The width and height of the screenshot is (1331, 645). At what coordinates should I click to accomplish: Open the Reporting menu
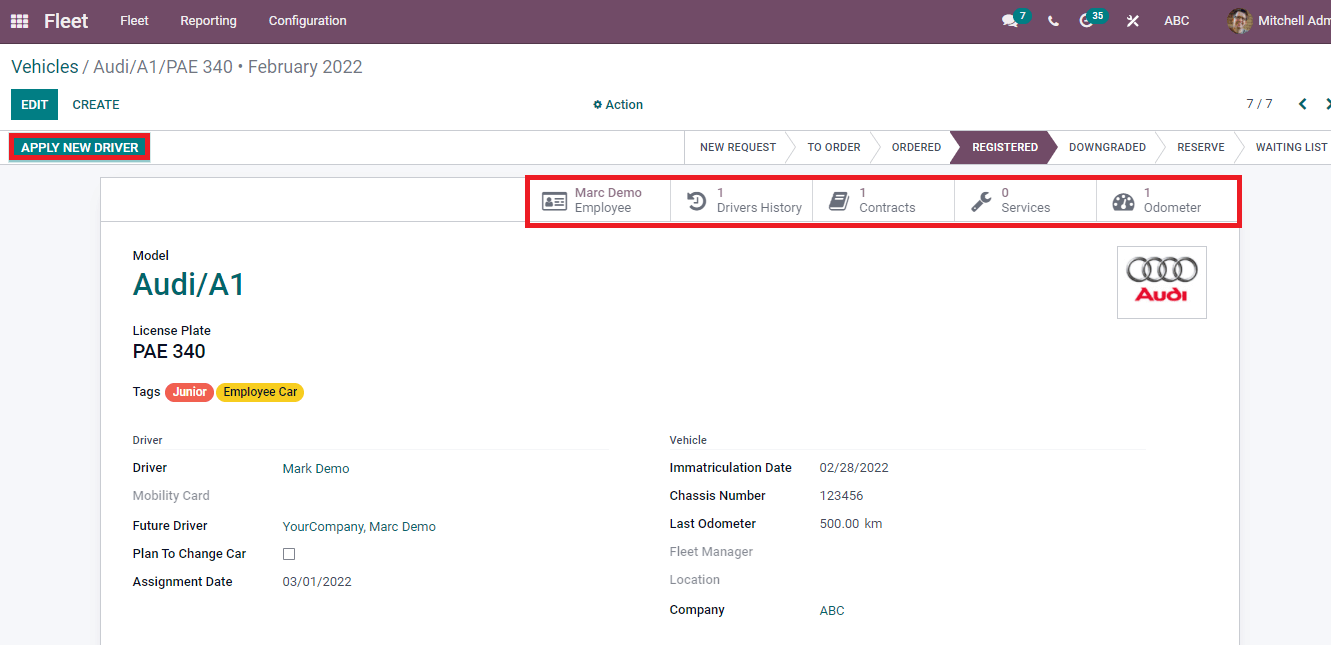coord(208,21)
